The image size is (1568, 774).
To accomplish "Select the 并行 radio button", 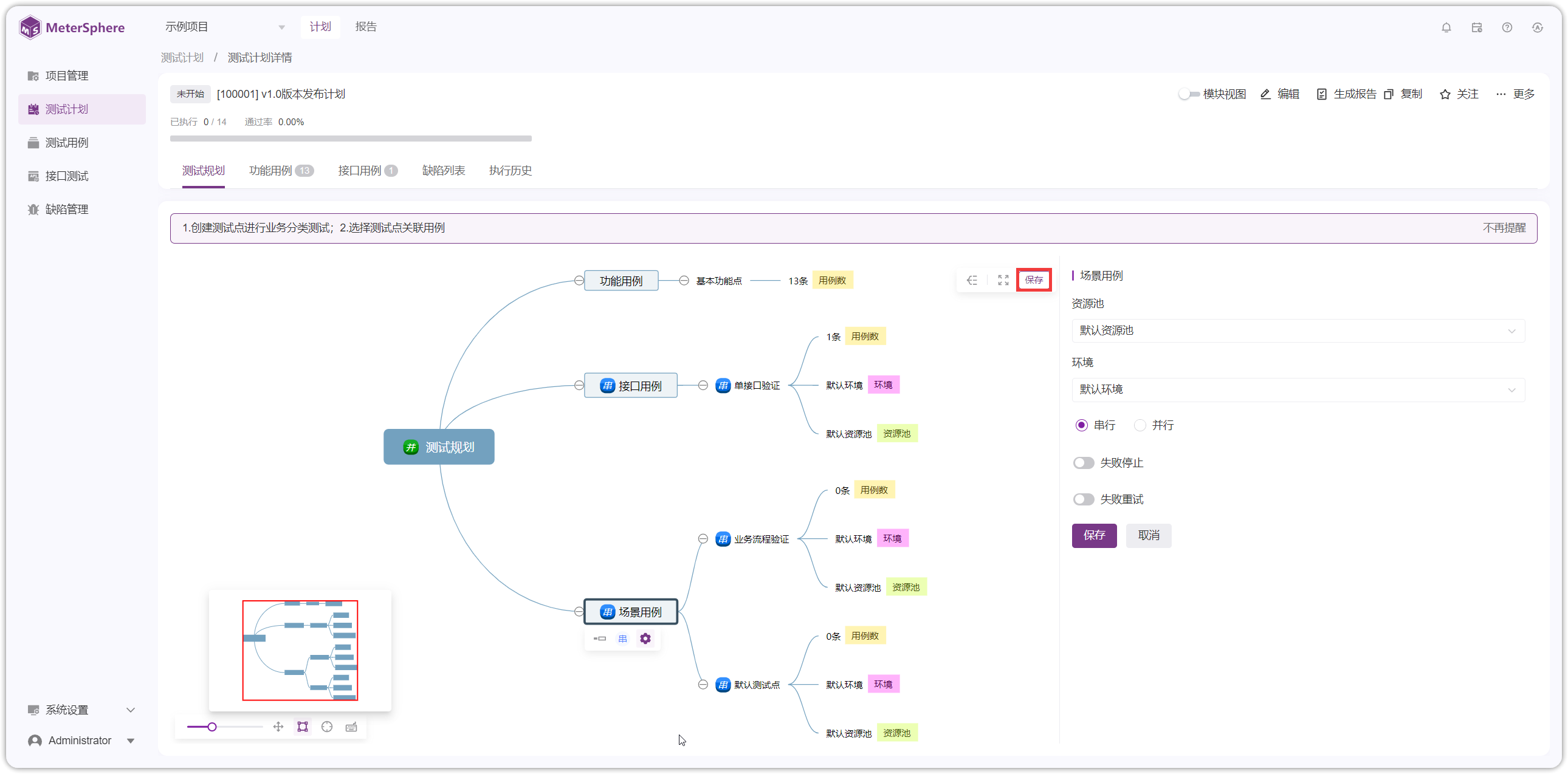I will click(1140, 425).
